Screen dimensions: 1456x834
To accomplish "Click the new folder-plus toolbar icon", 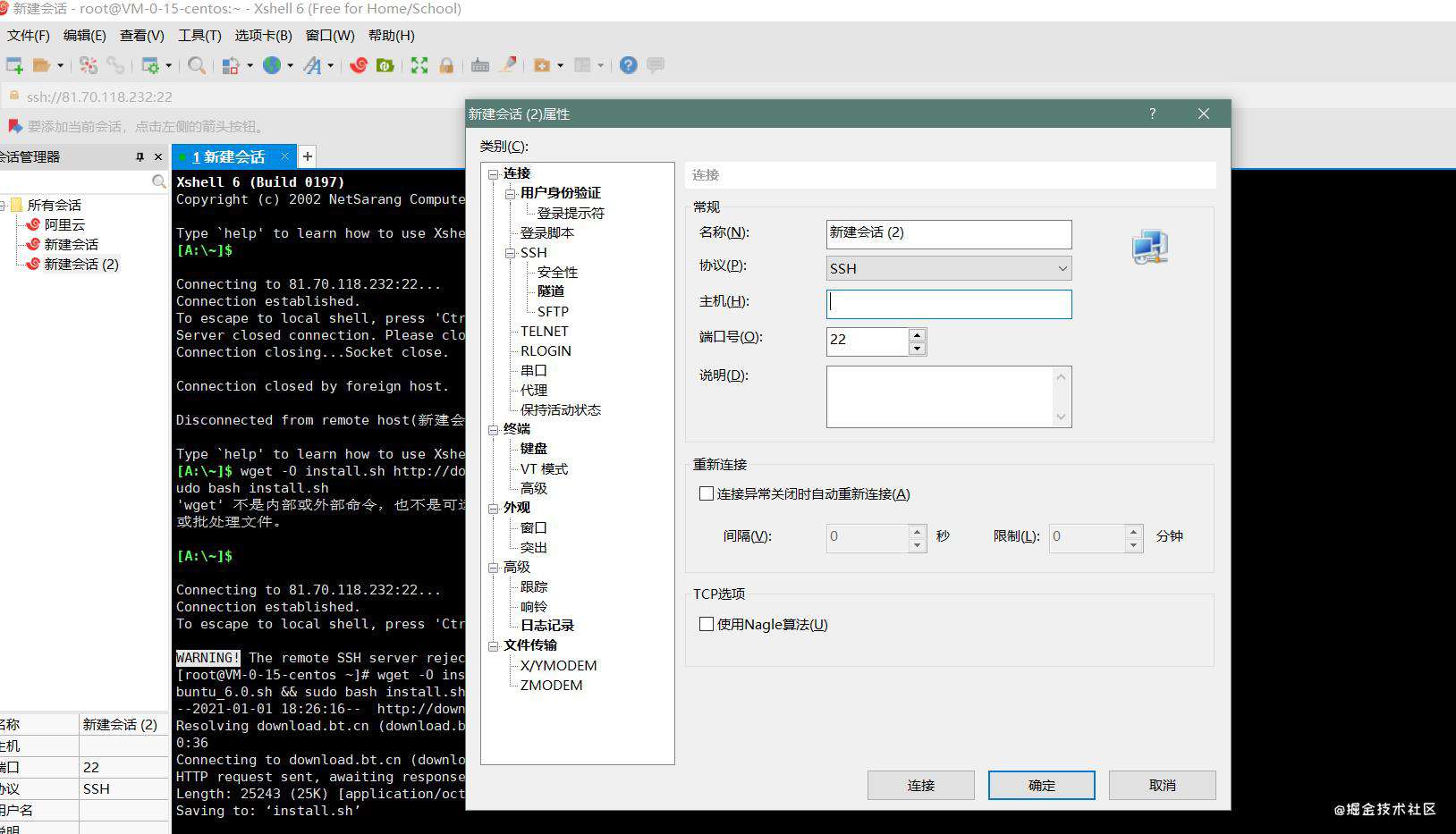I will [542, 65].
